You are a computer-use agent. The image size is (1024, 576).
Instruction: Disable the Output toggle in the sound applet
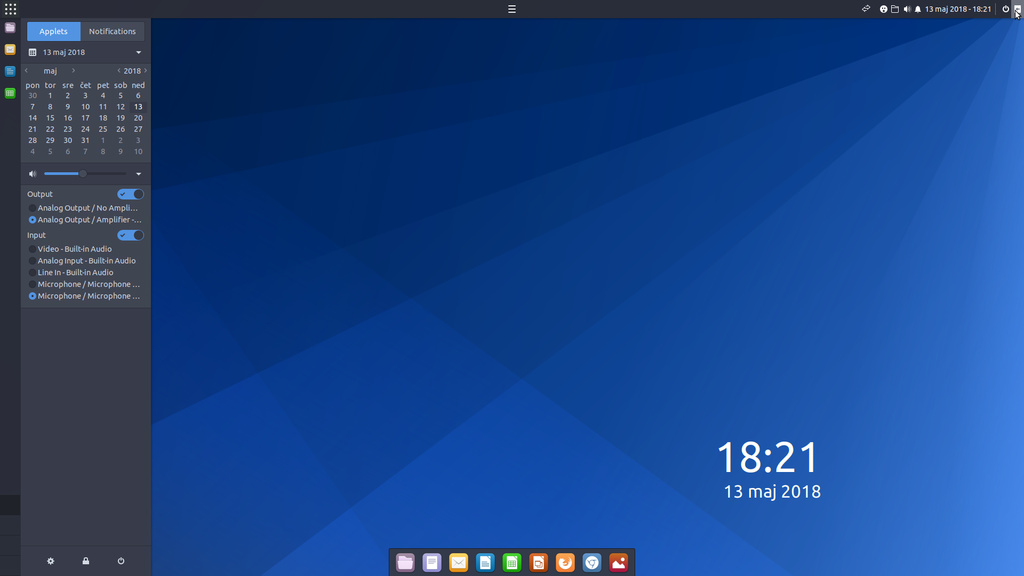[x=130, y=194]
